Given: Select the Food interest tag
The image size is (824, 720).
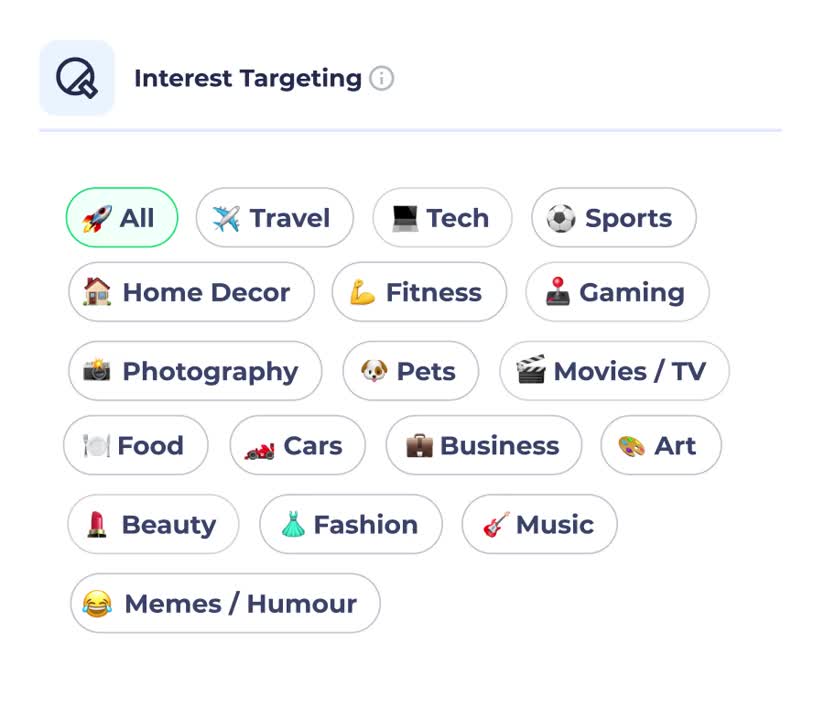Looking at the screenshot, I should click(136, 445).
